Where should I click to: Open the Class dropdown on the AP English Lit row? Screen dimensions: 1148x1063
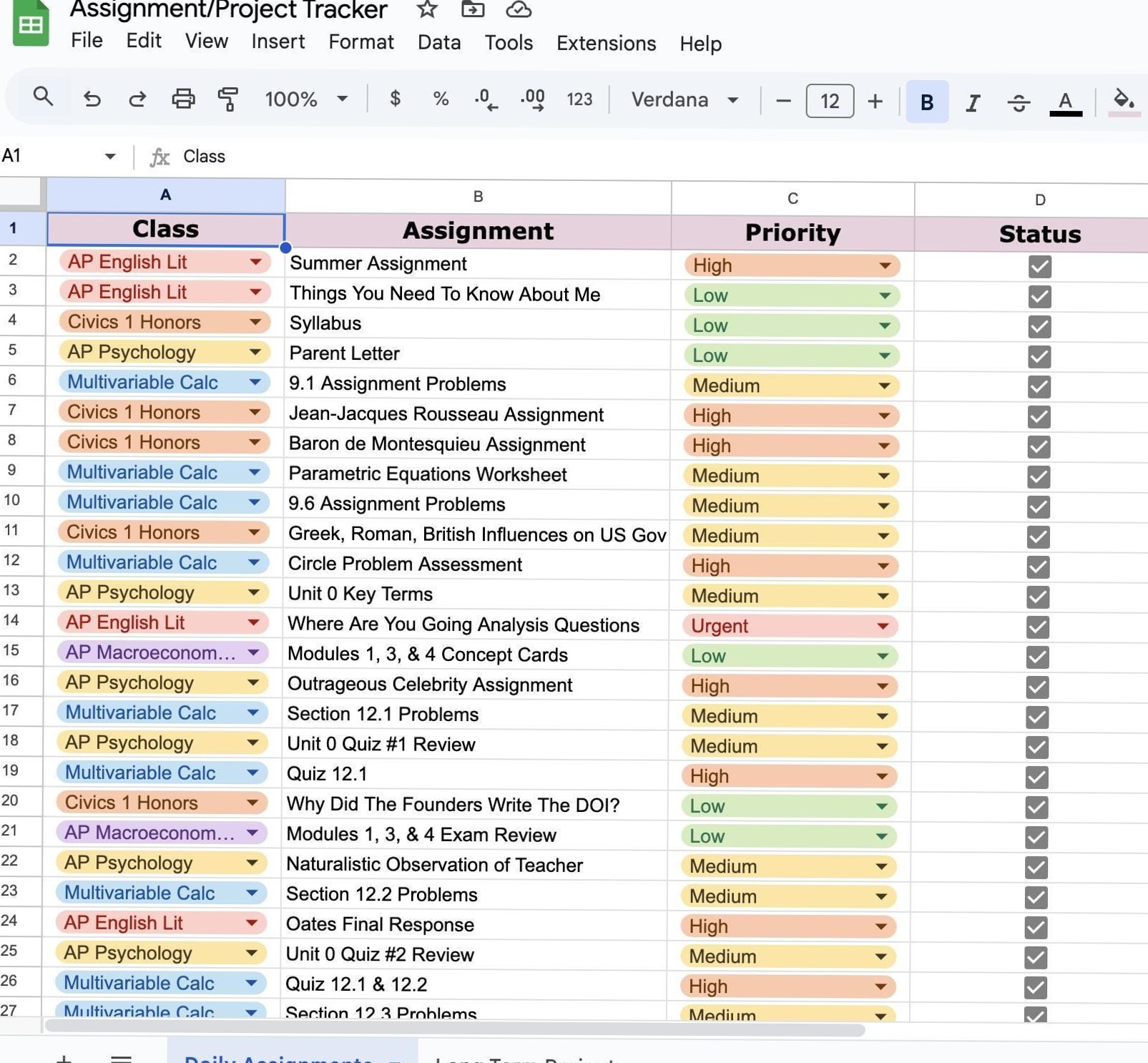click(x=256, y=262)
